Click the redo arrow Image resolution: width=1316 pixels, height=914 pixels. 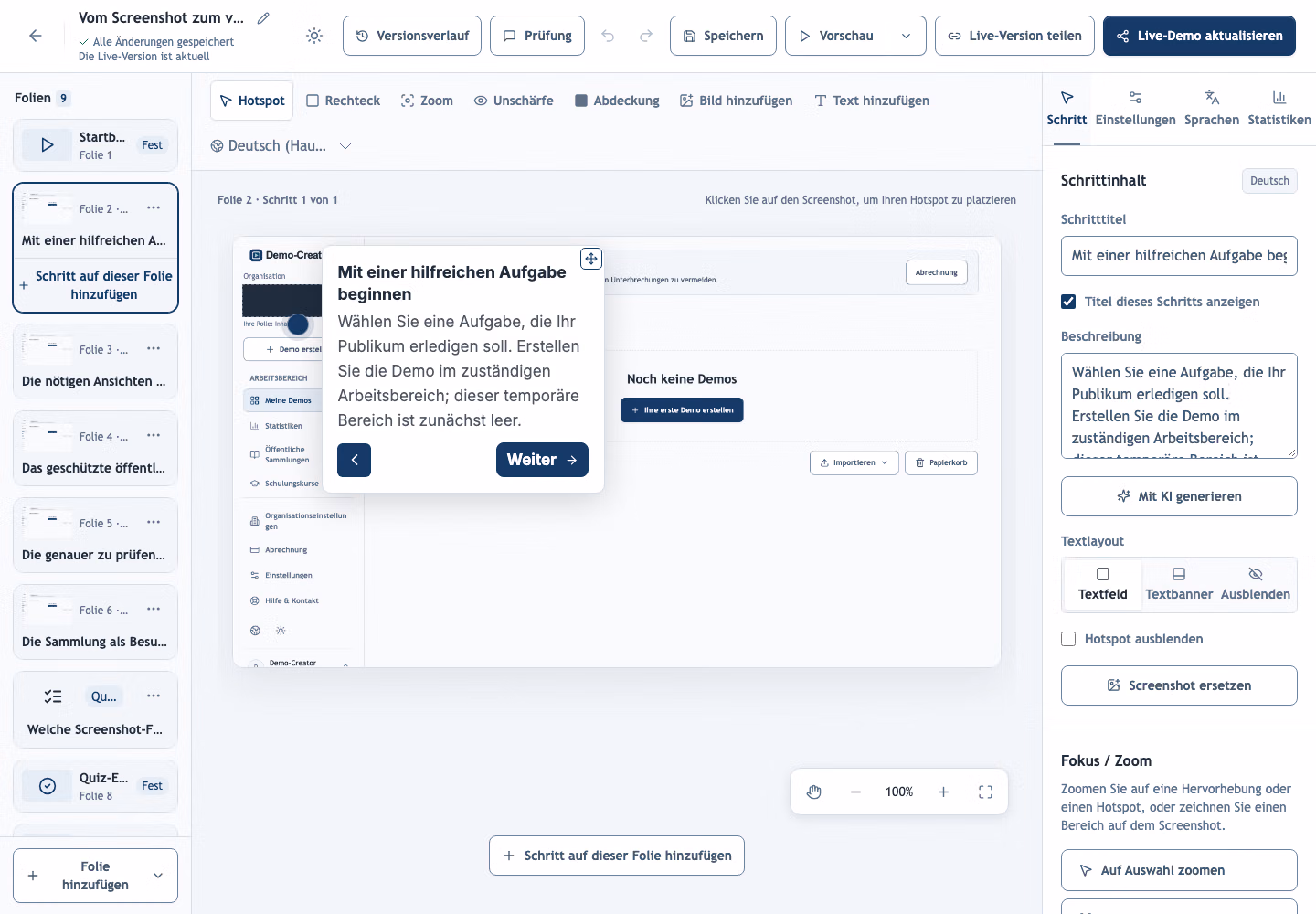click(646, 36)
